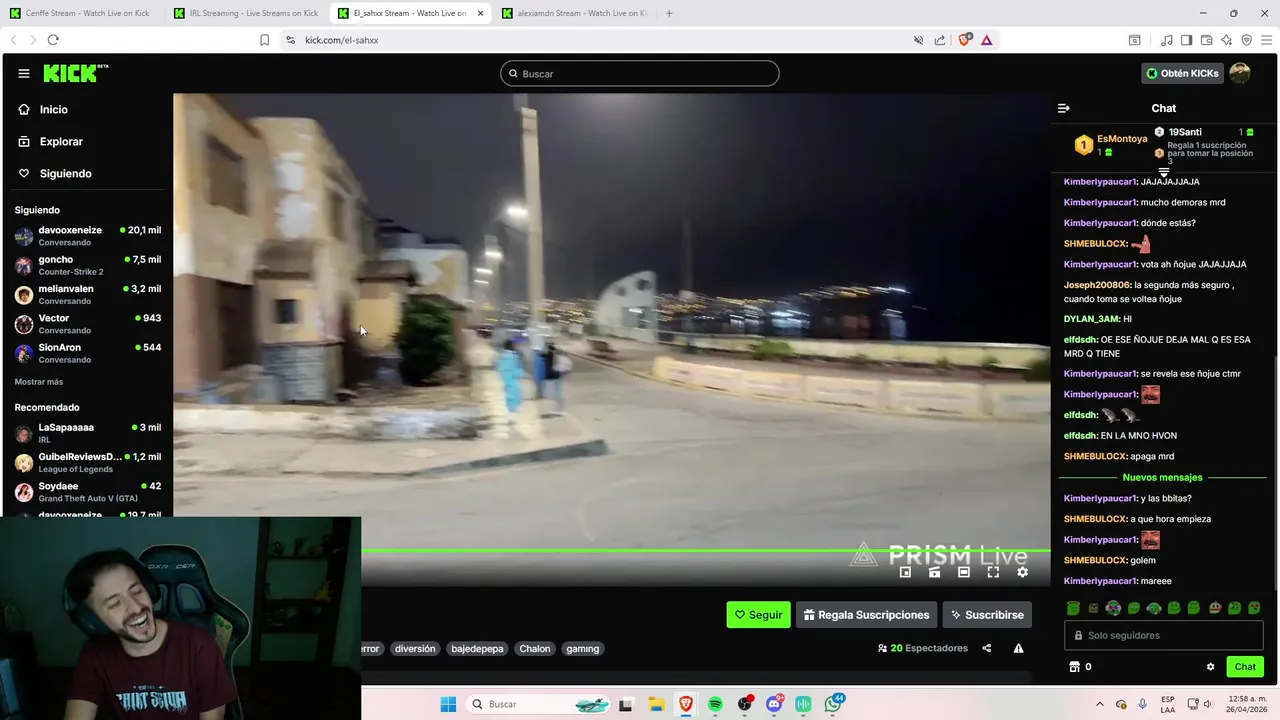
Task: Click the KICK logo
Action: pyautogui.click(x=75, y=73)
